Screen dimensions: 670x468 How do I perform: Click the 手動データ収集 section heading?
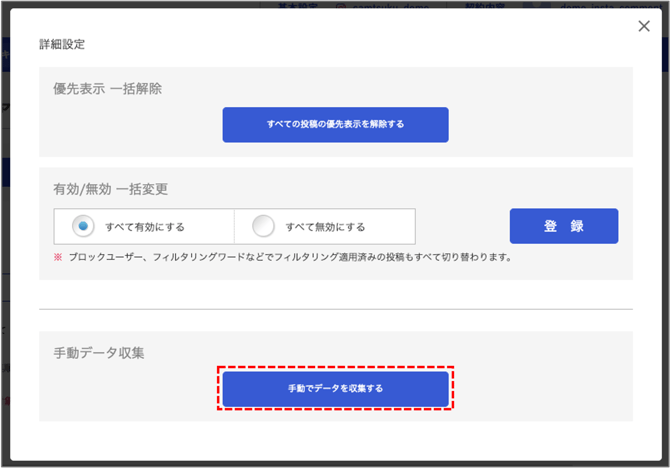click(x=100, y=353)
